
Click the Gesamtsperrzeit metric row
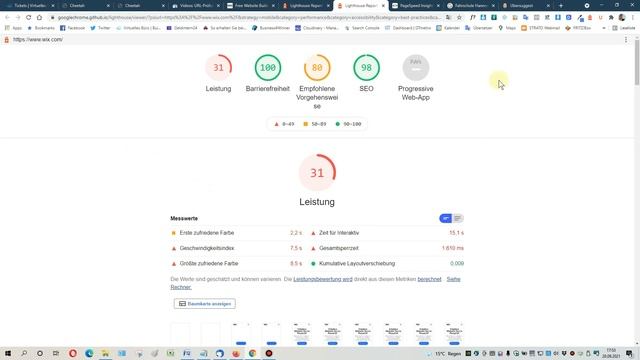point(387,248)
